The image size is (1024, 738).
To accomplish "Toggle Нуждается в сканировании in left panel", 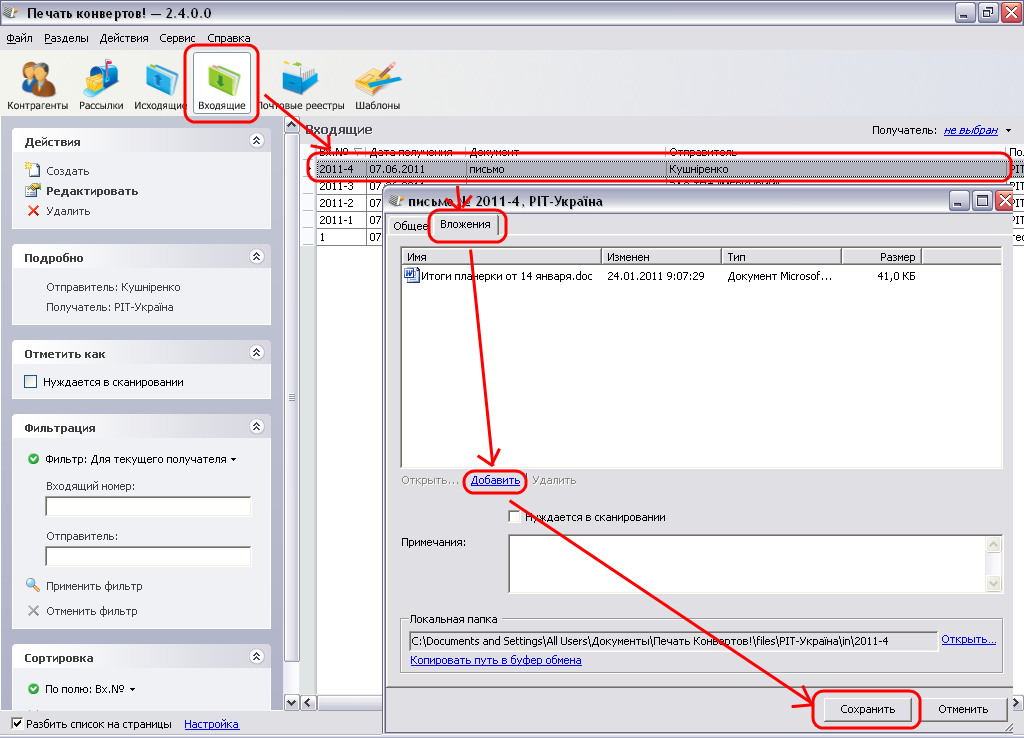I will [x=31, y=382].
